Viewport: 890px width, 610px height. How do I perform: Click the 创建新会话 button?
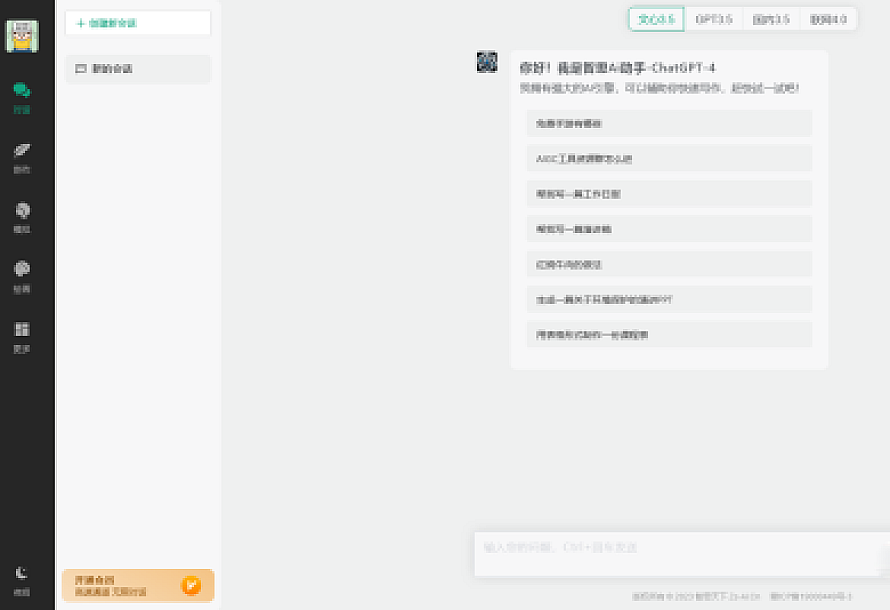click(137, 22)
